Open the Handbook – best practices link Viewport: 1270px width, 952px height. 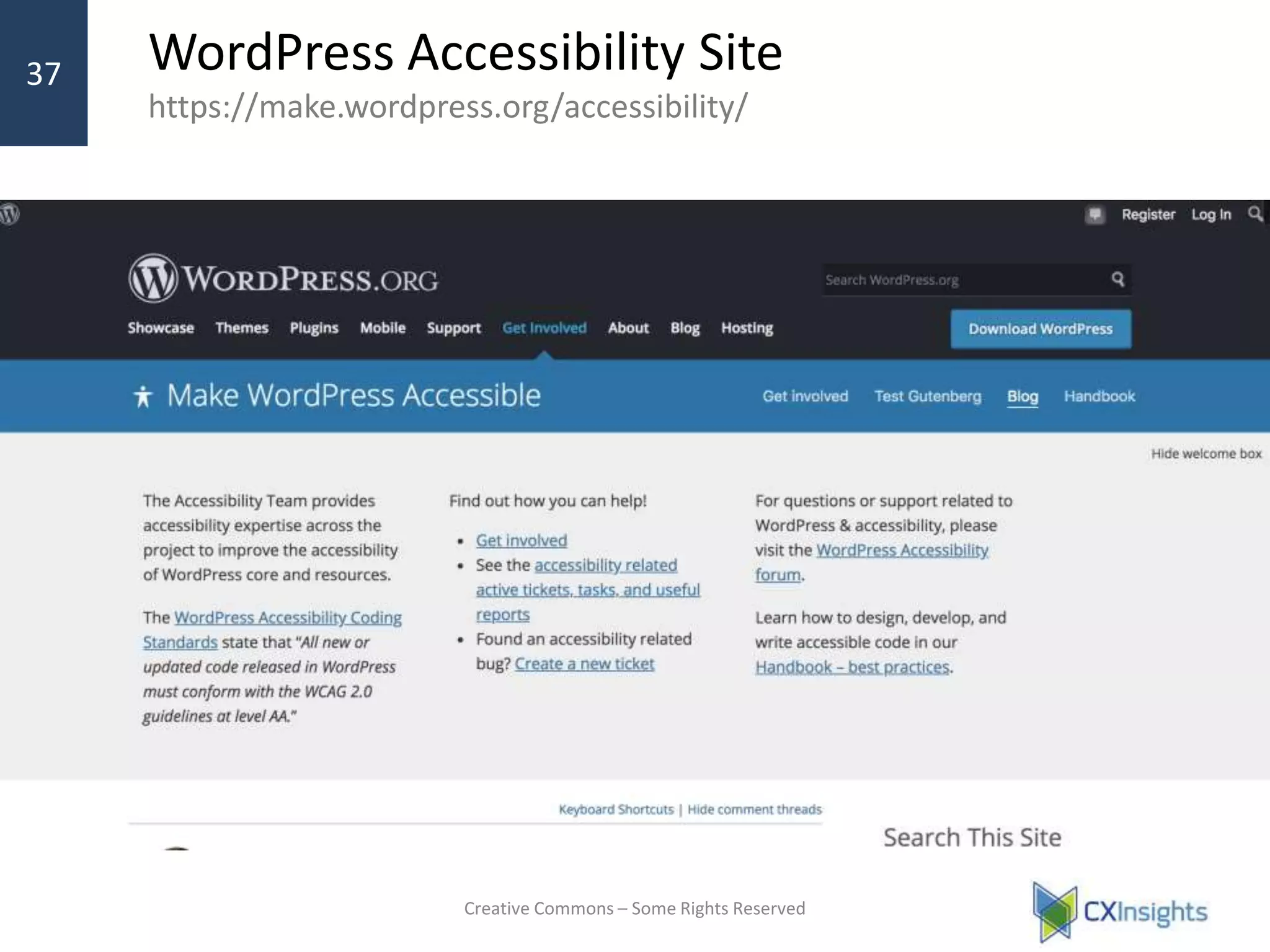click(x=853, y=668)
